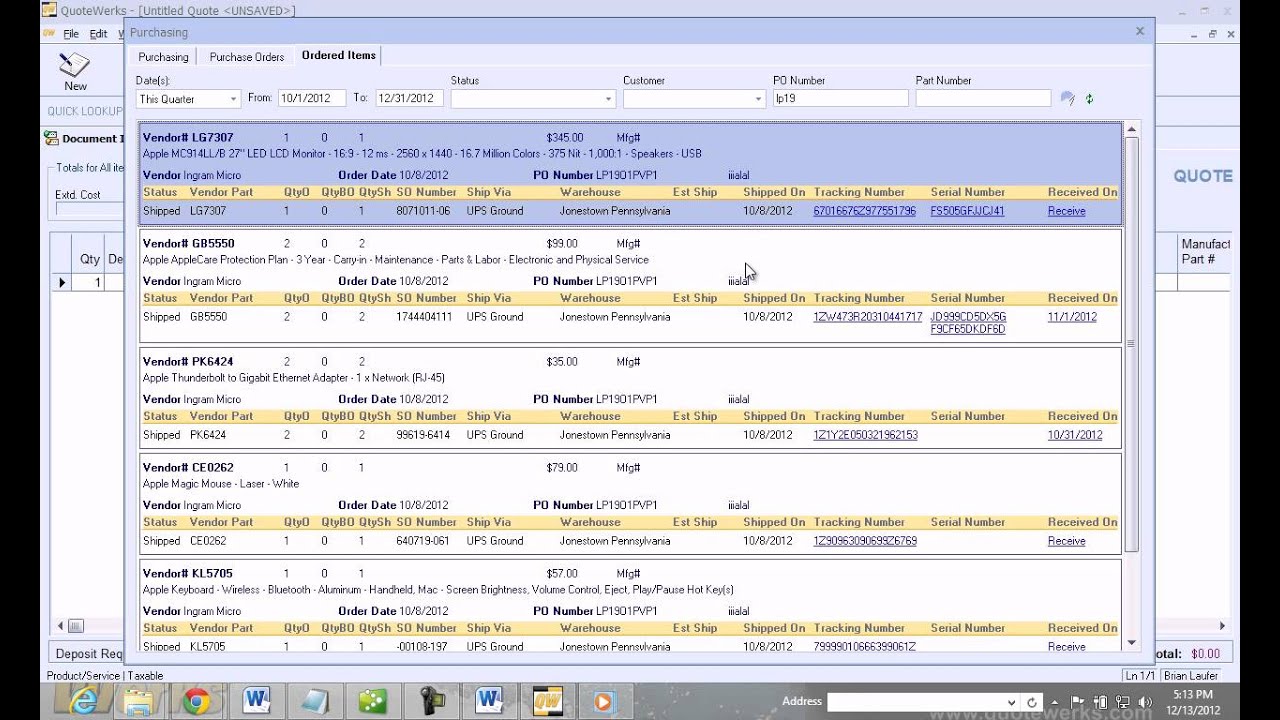Click tracking number 1Z1Y2E050321962153

[x=865, y=435]
